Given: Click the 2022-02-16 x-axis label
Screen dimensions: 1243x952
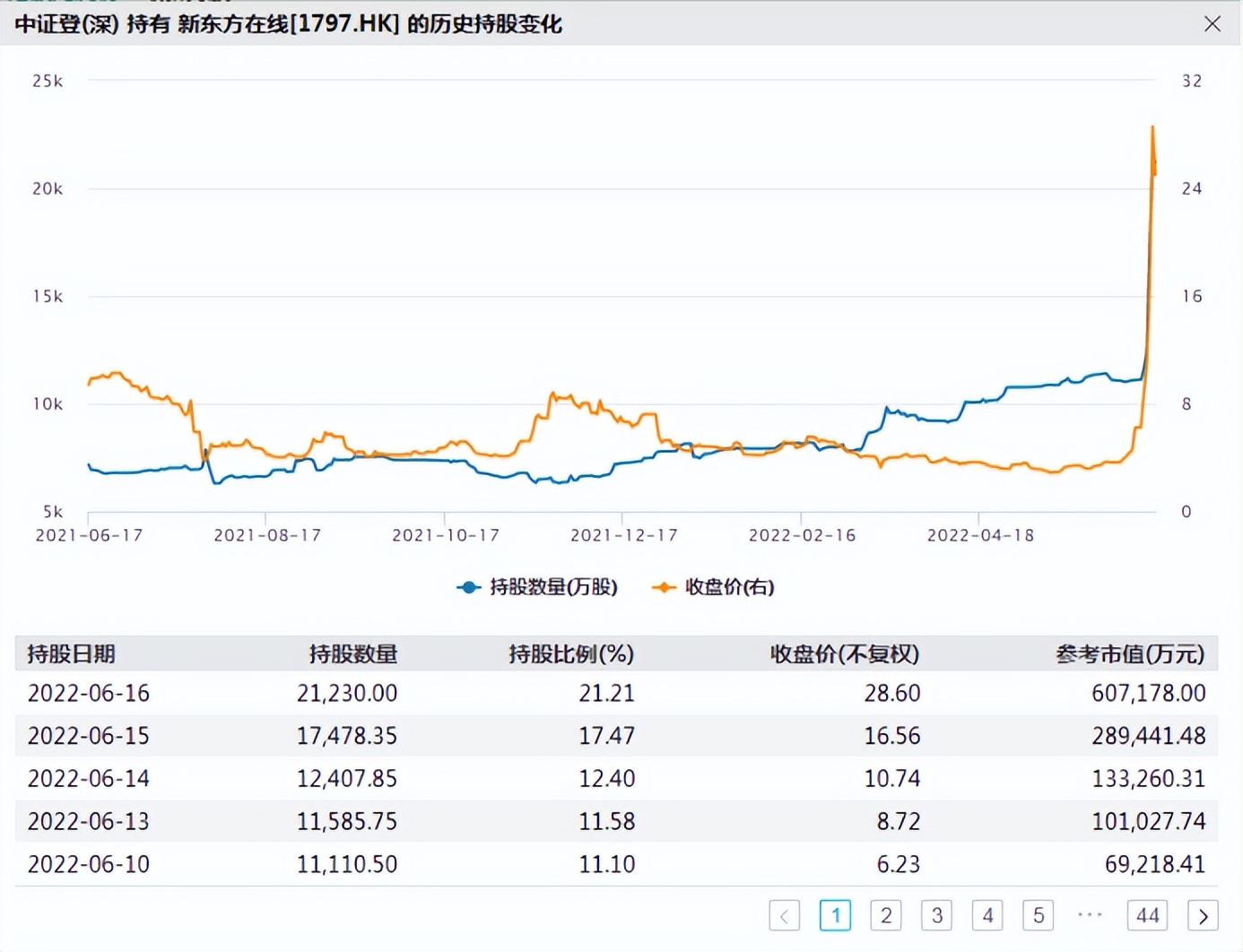Looking at the screenshot, I should (x=803, y=535).
